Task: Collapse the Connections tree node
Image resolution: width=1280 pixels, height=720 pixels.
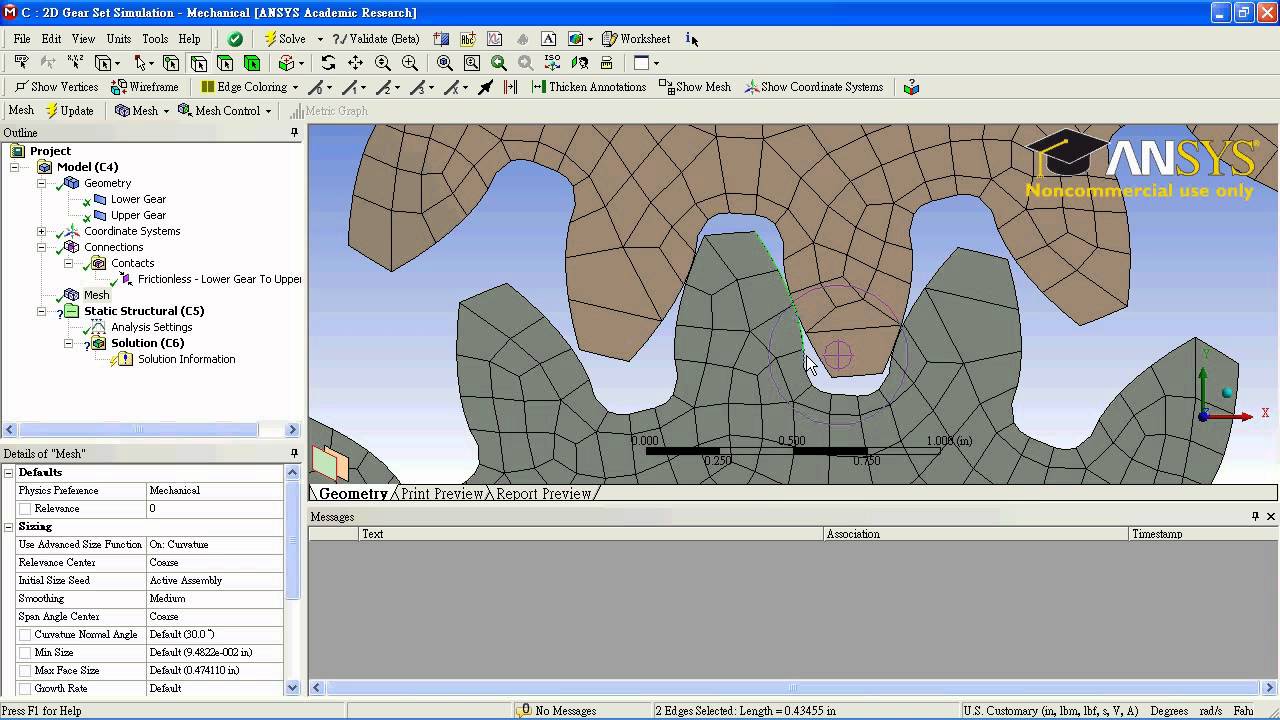Action: coord(41,247)
